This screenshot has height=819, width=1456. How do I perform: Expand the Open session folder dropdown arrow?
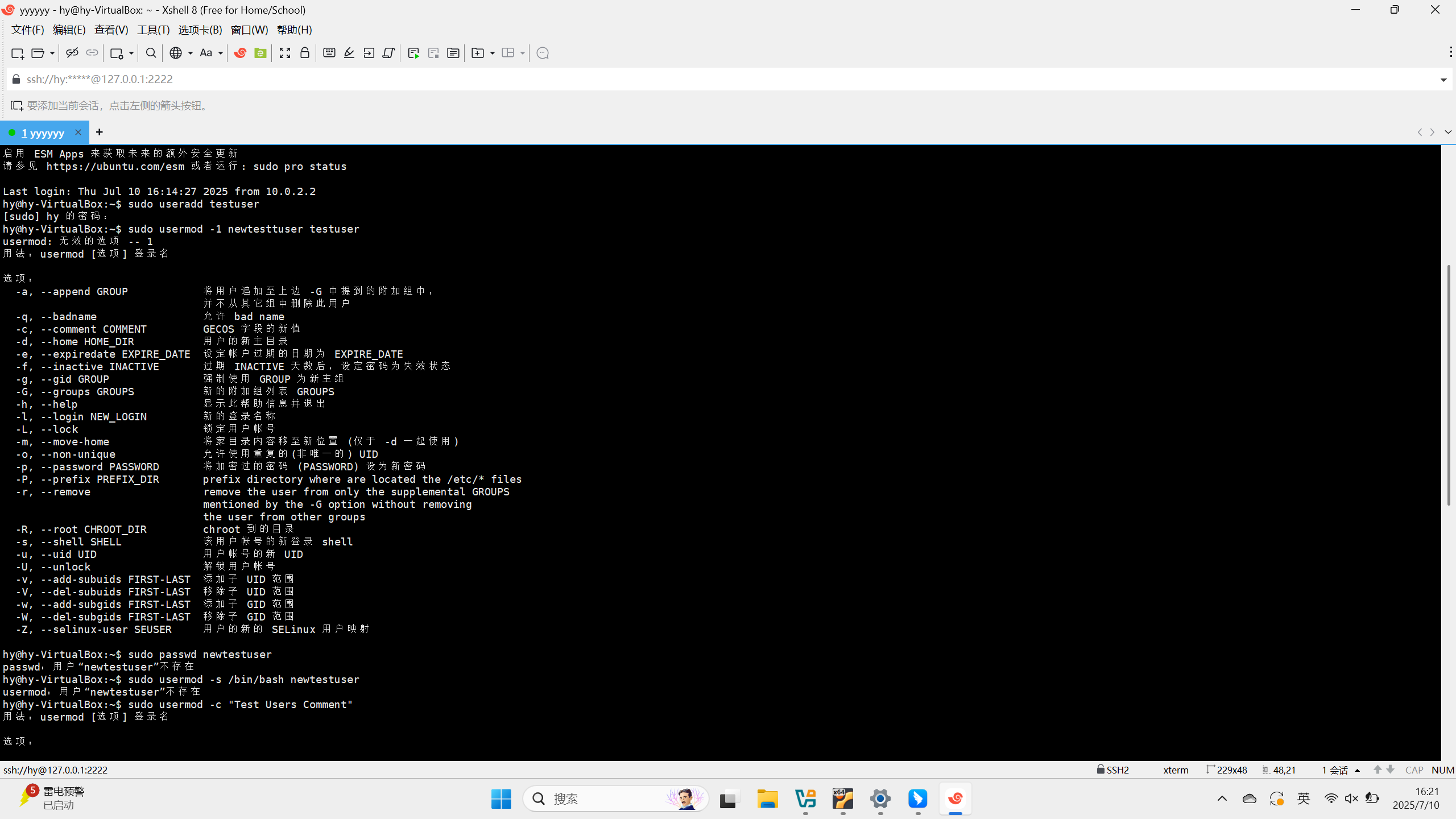click(x=52, y=53)
